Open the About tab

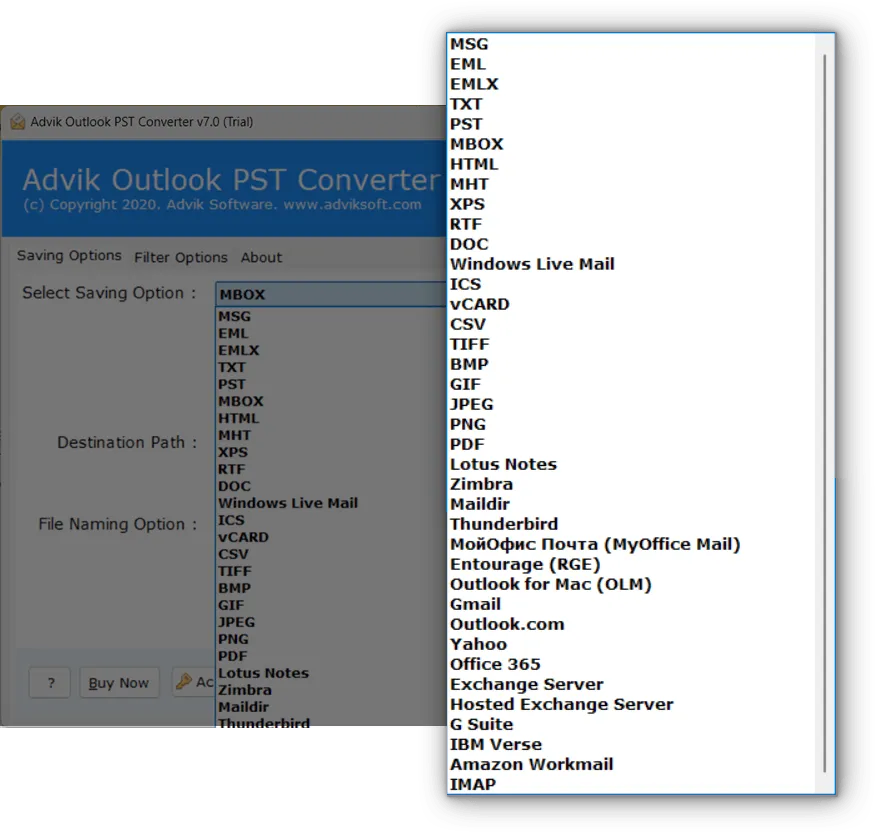(x=261, y=257)
